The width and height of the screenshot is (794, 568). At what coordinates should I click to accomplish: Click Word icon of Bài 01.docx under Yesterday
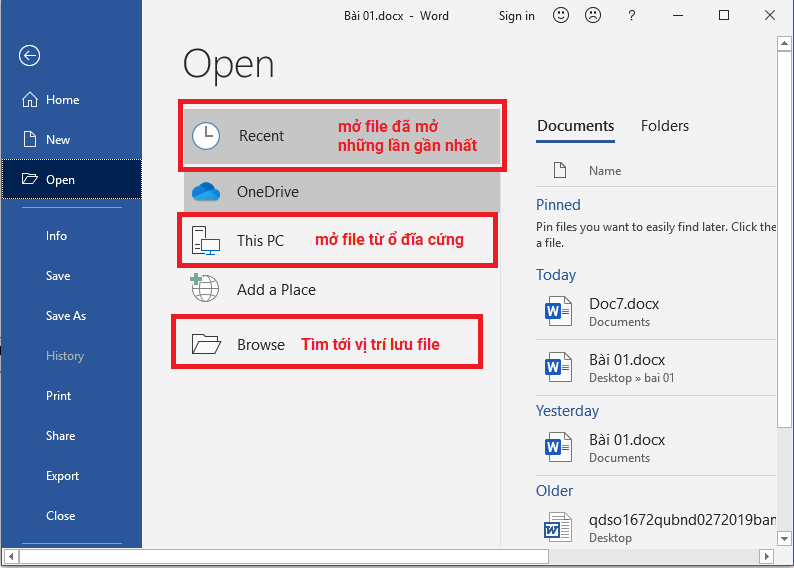click(558, 448)
